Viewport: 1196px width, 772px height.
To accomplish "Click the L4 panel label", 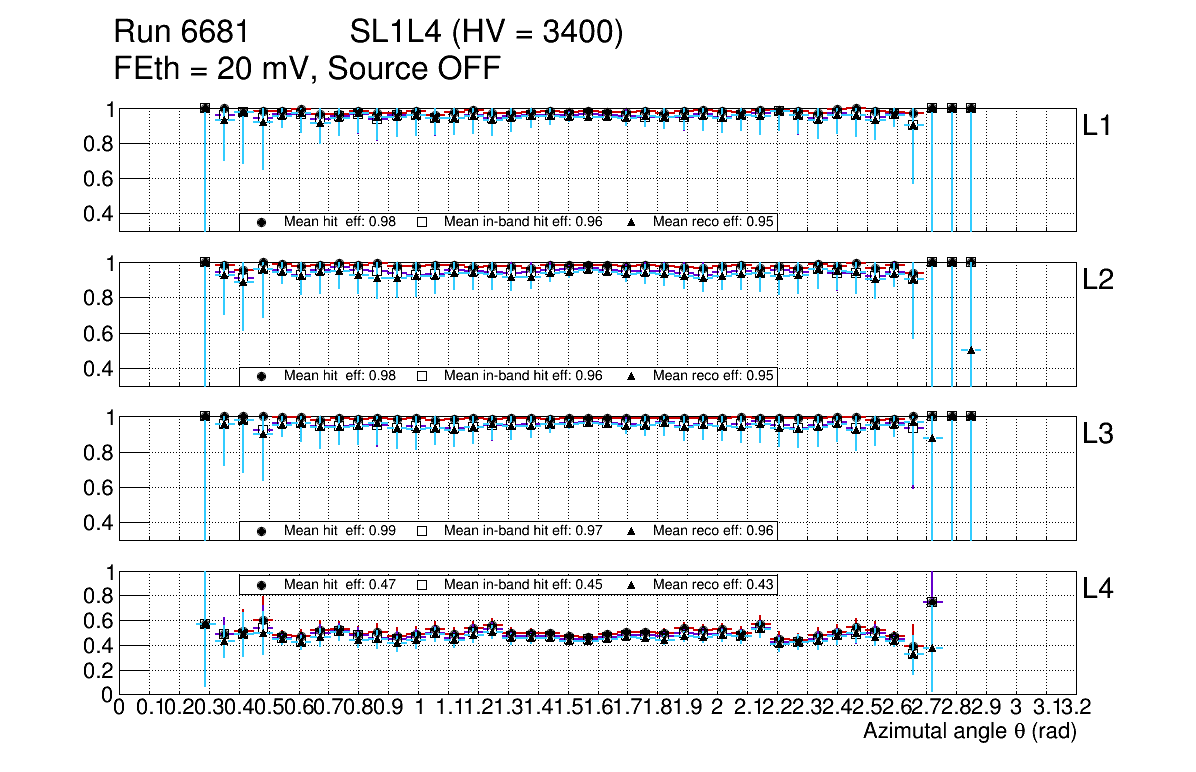I will [1097, 589].
